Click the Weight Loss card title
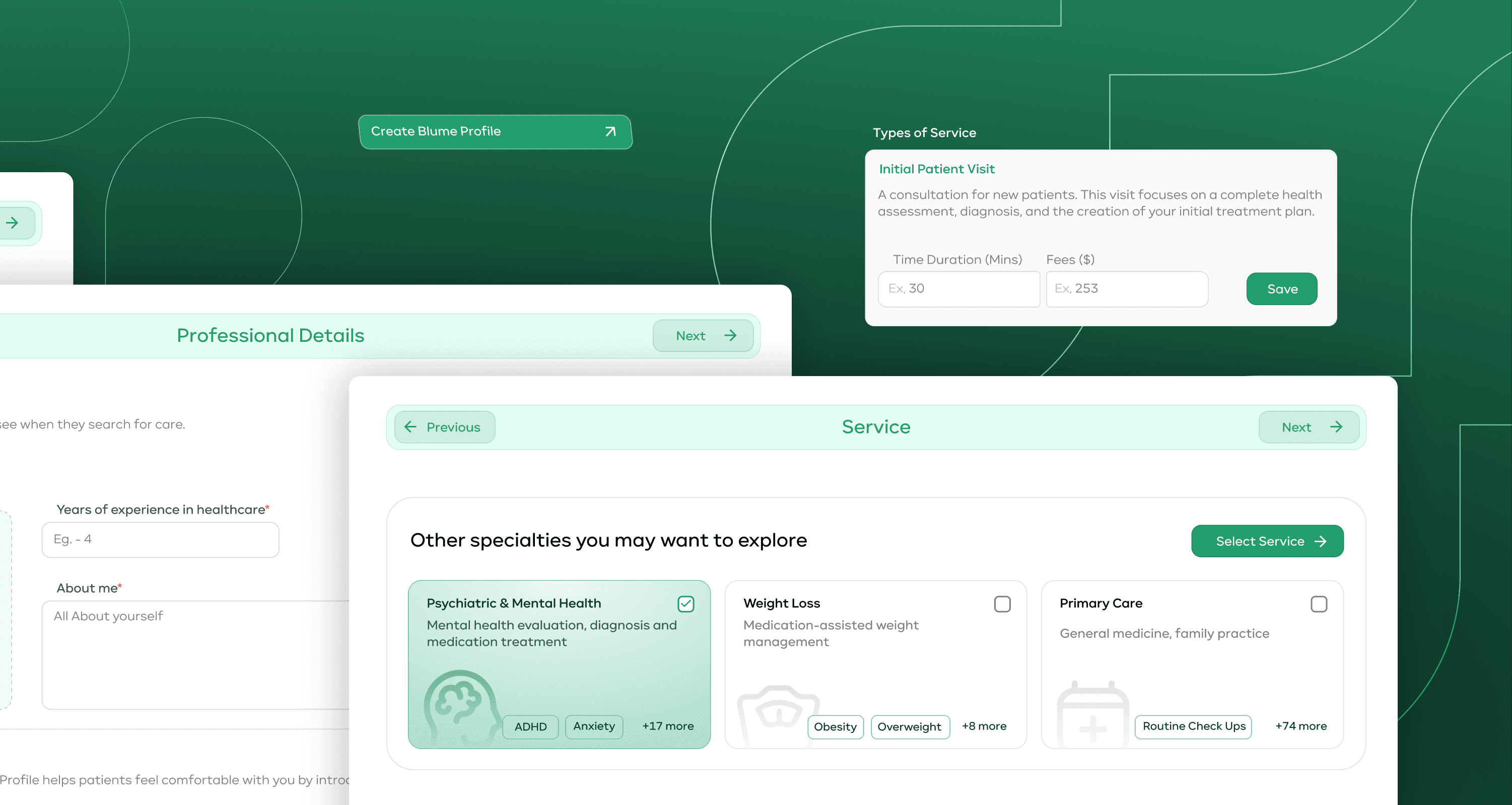This screenshot has height=805, width=1512. pos(781,603)
